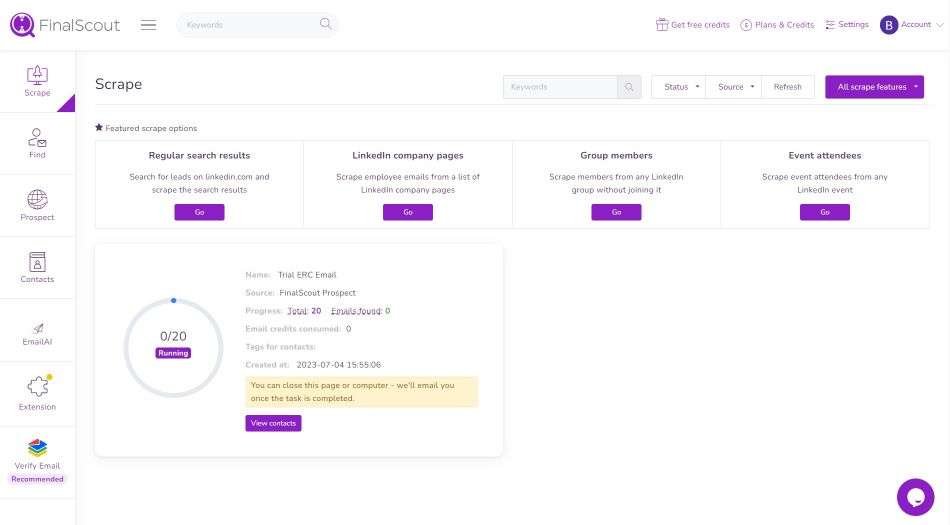Open Verify Email recommended tool
The height and width of the screenshot is (525, 950).
click(38, 461)
